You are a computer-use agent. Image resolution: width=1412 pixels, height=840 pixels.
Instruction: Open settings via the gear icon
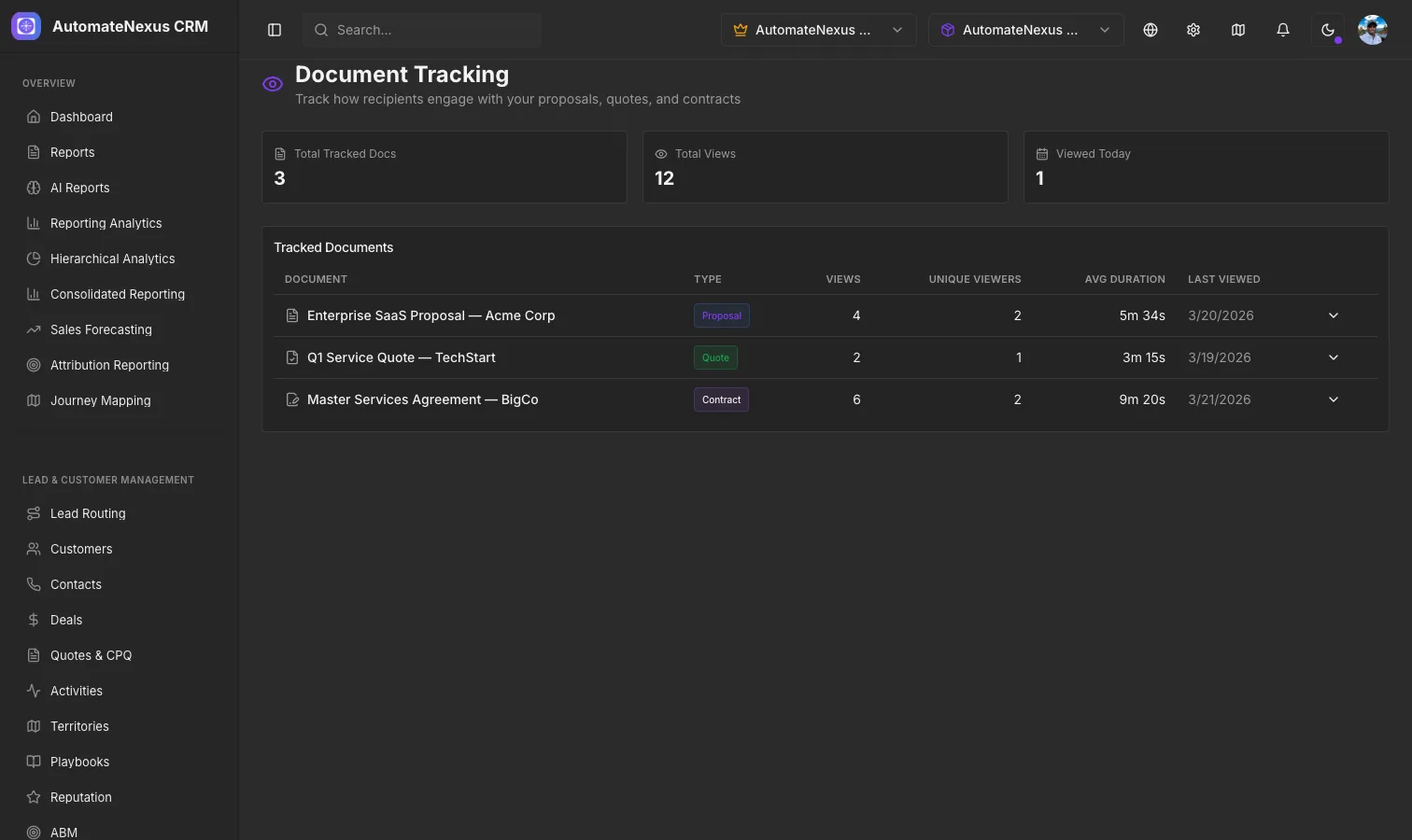1193,30
